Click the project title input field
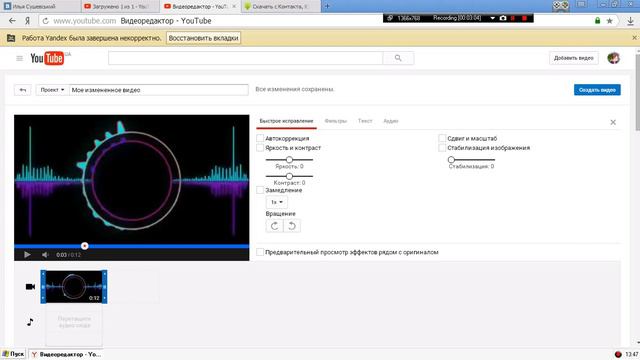The image size is (640, 360). tap(159, 90)
